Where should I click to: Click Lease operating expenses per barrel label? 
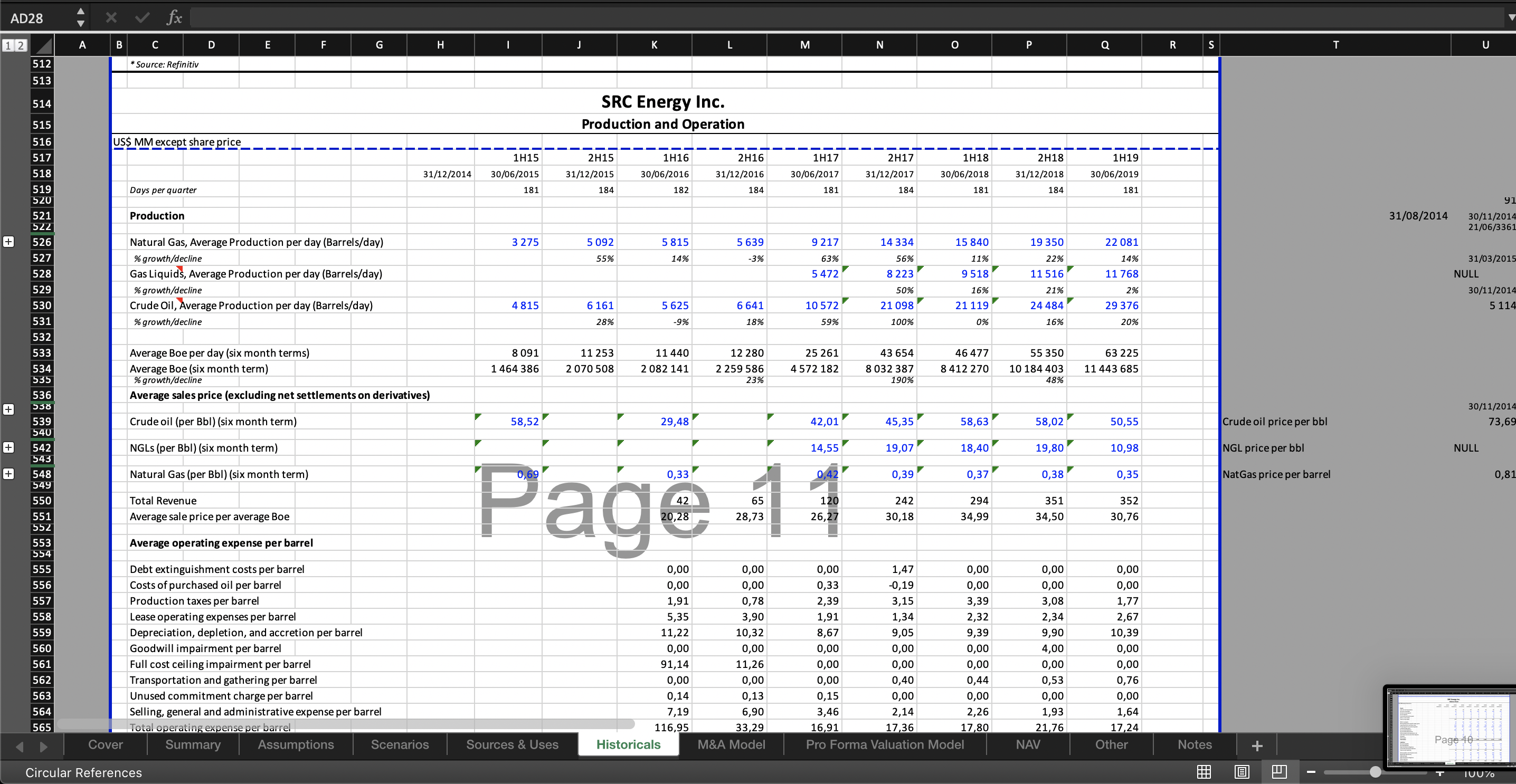(x=212, y=616)
